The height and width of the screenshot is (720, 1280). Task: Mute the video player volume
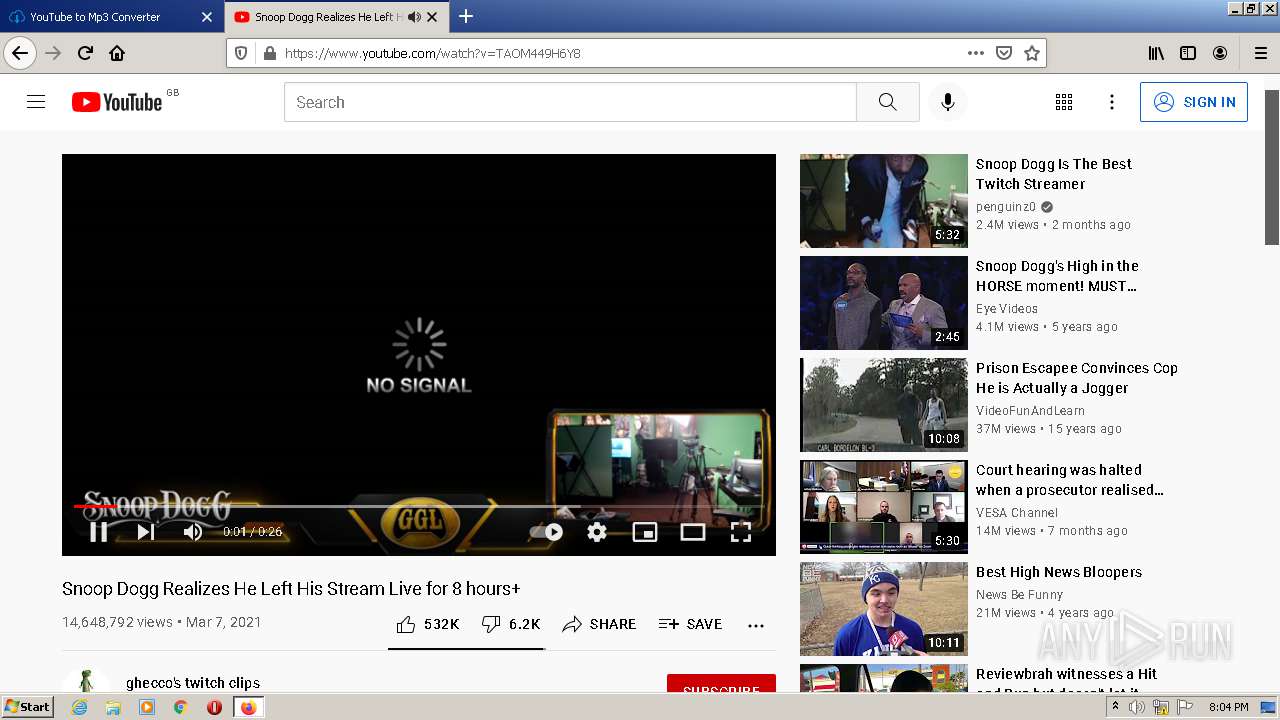(x=193, y=532)
